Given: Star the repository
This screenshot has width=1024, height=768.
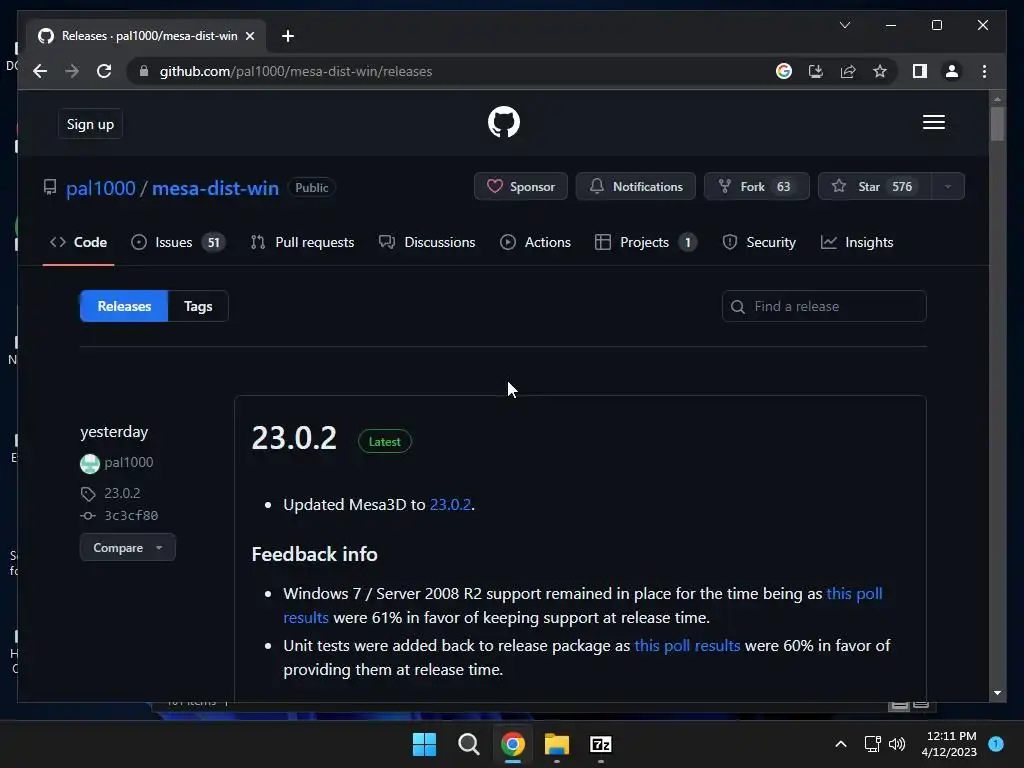Looking at the screenshot, I should point(874,187).
